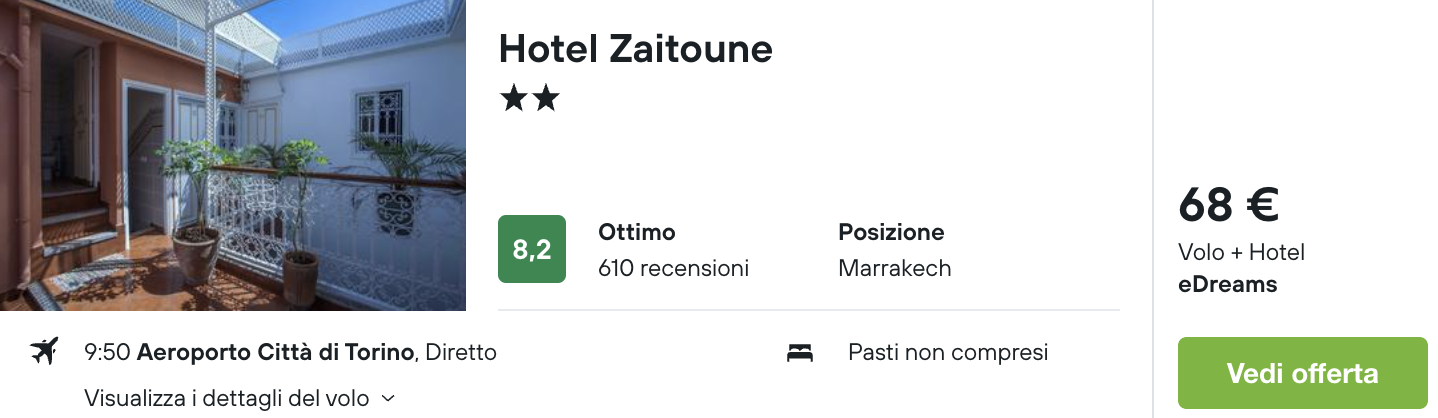Click the bed meals icon
Image resolution: width=1438 pixels, height=418 pixels.
(x=800, y=352)
